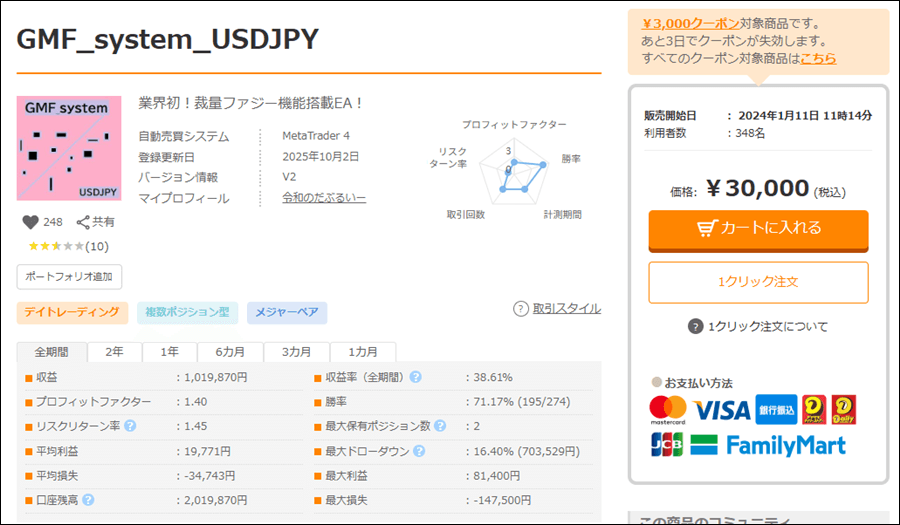Click the 最大ドローダウン value 16.40% (703,529円)
The image size is (900, 525).
tap(526, 451)
